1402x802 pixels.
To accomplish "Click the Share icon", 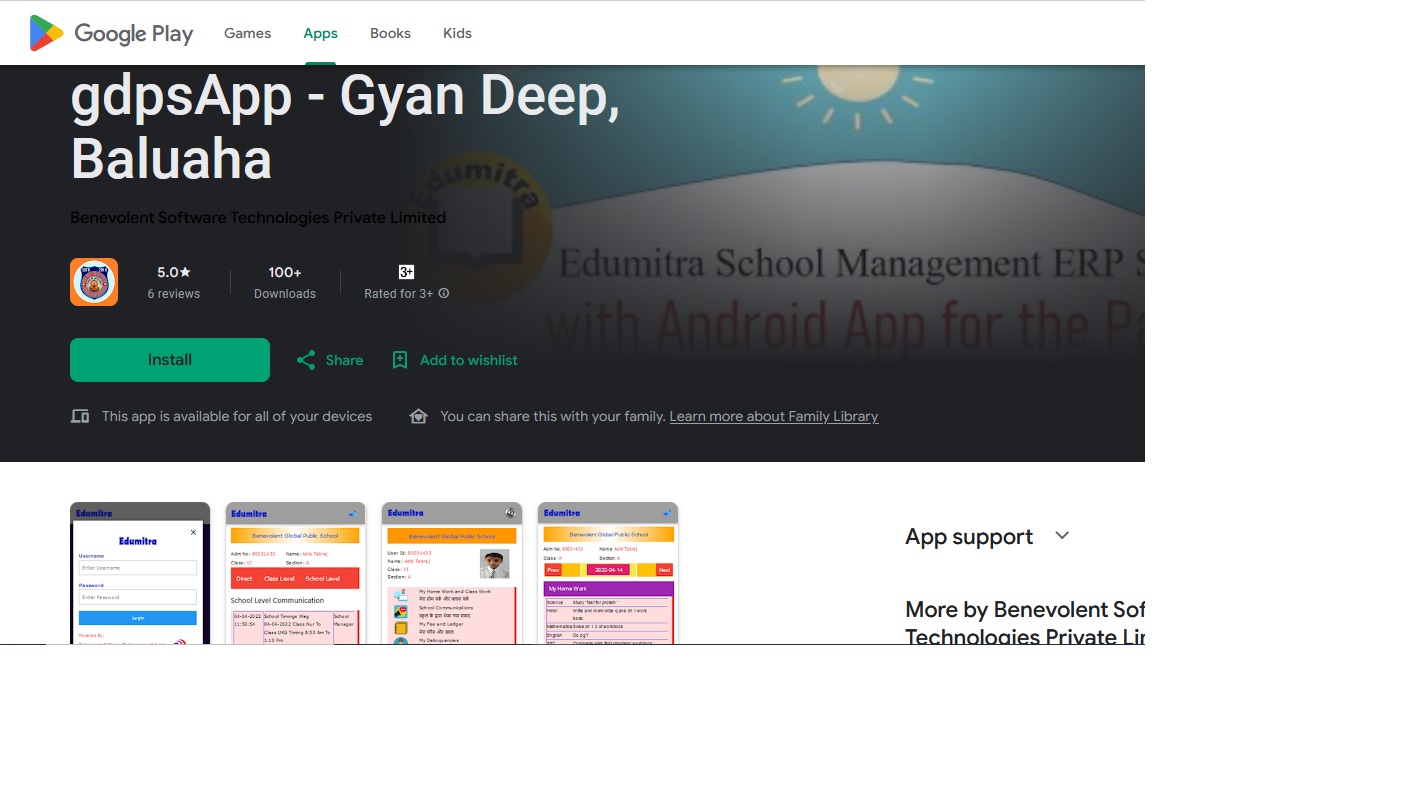I will pos(307,360).
